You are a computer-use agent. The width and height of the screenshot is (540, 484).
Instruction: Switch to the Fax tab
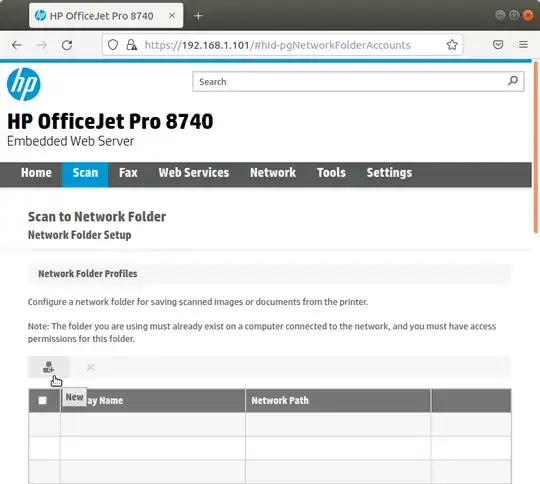[128, 173]
